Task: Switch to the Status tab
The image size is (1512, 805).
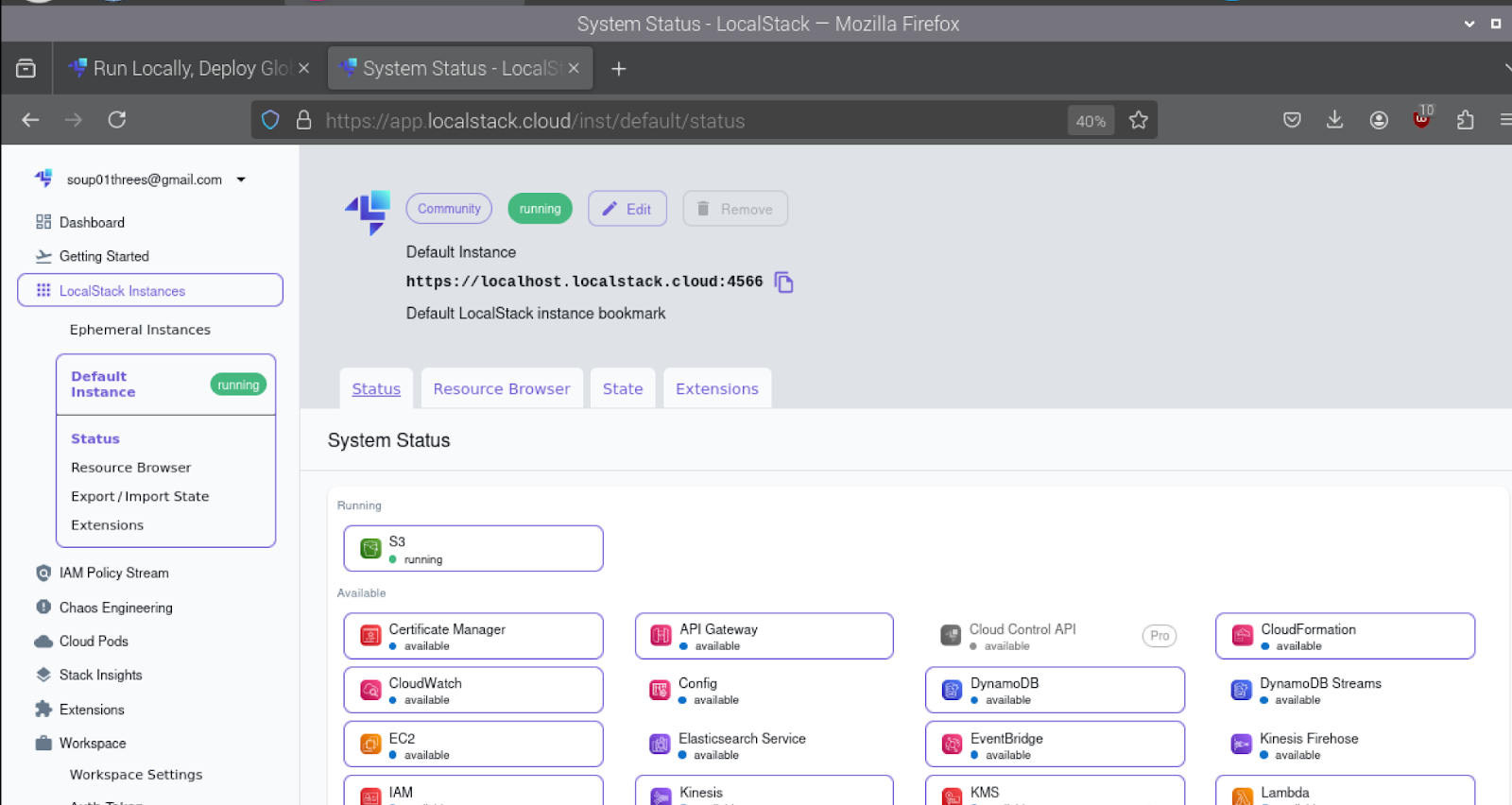Action: 376,388
